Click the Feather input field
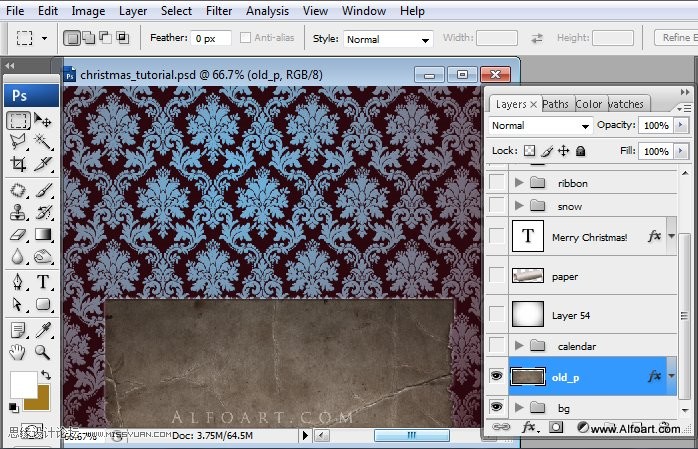Screen dimensions: 698x449 tap(212, 38)
